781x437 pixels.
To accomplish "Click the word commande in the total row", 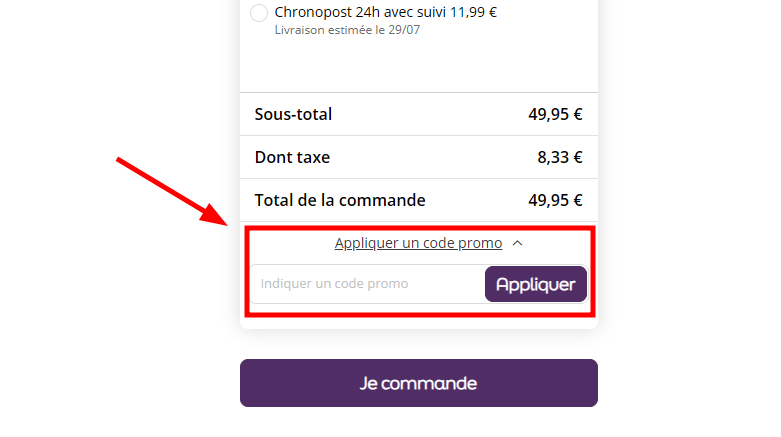I will [385, 200].
